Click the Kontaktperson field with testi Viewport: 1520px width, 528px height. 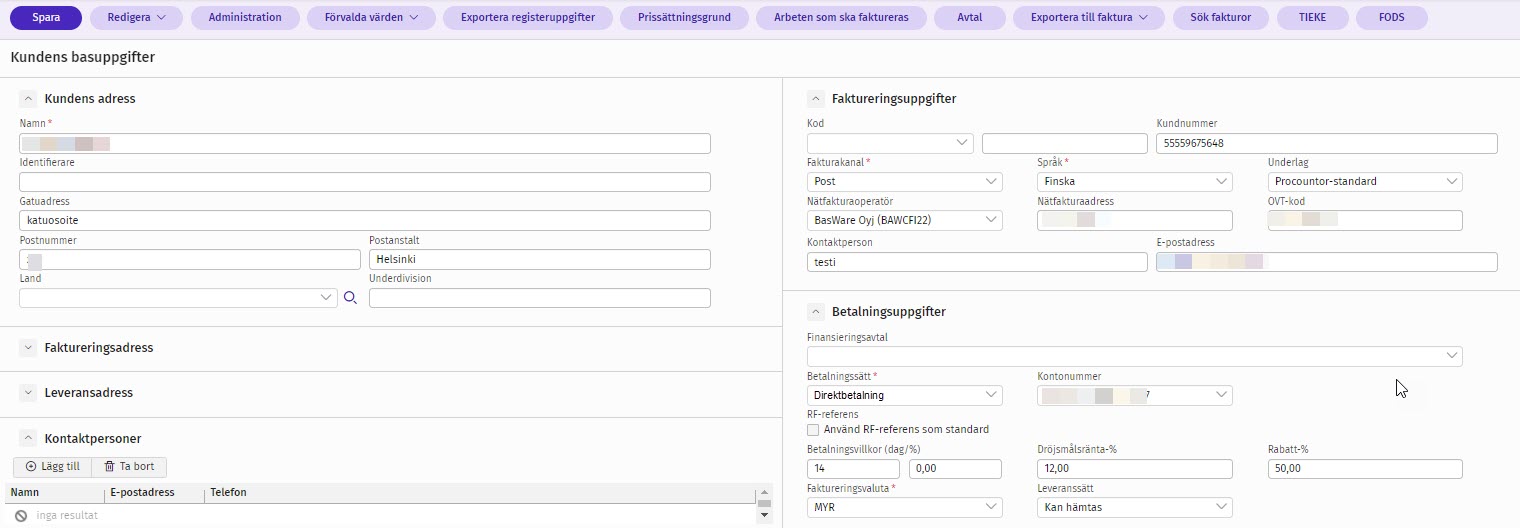977,262
